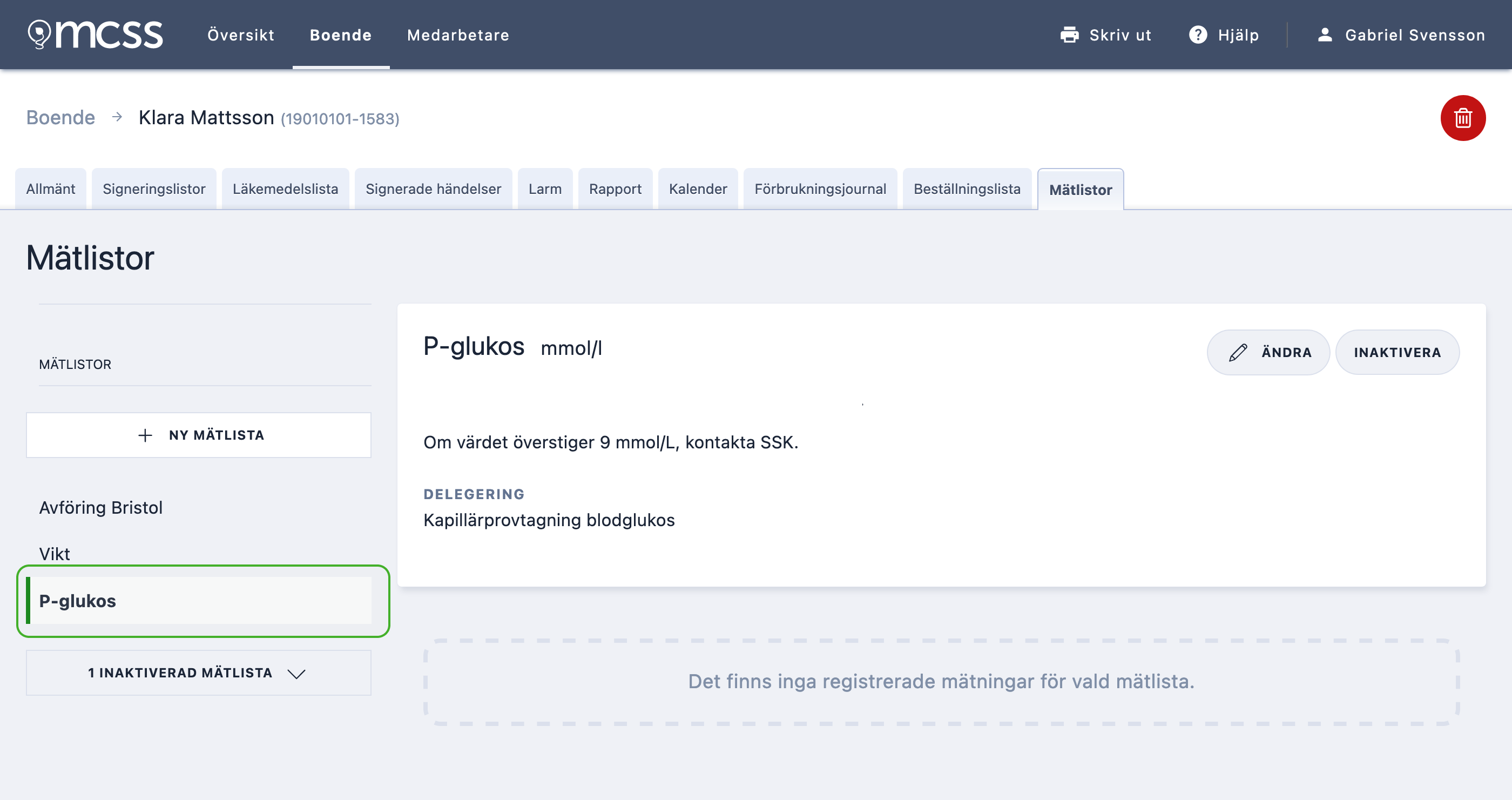
Task: Open the Signeringslistor tab
Action: pyautogui.click(x=154, y=189)
